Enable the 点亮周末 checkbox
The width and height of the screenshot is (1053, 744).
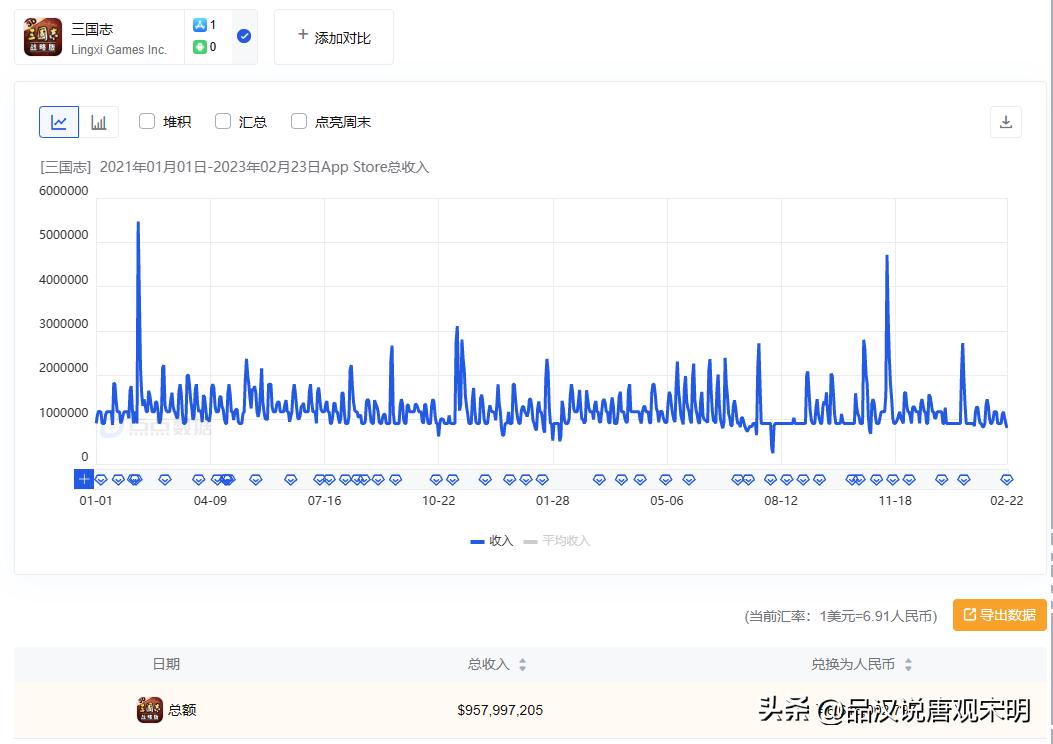[x=298, y=121]
